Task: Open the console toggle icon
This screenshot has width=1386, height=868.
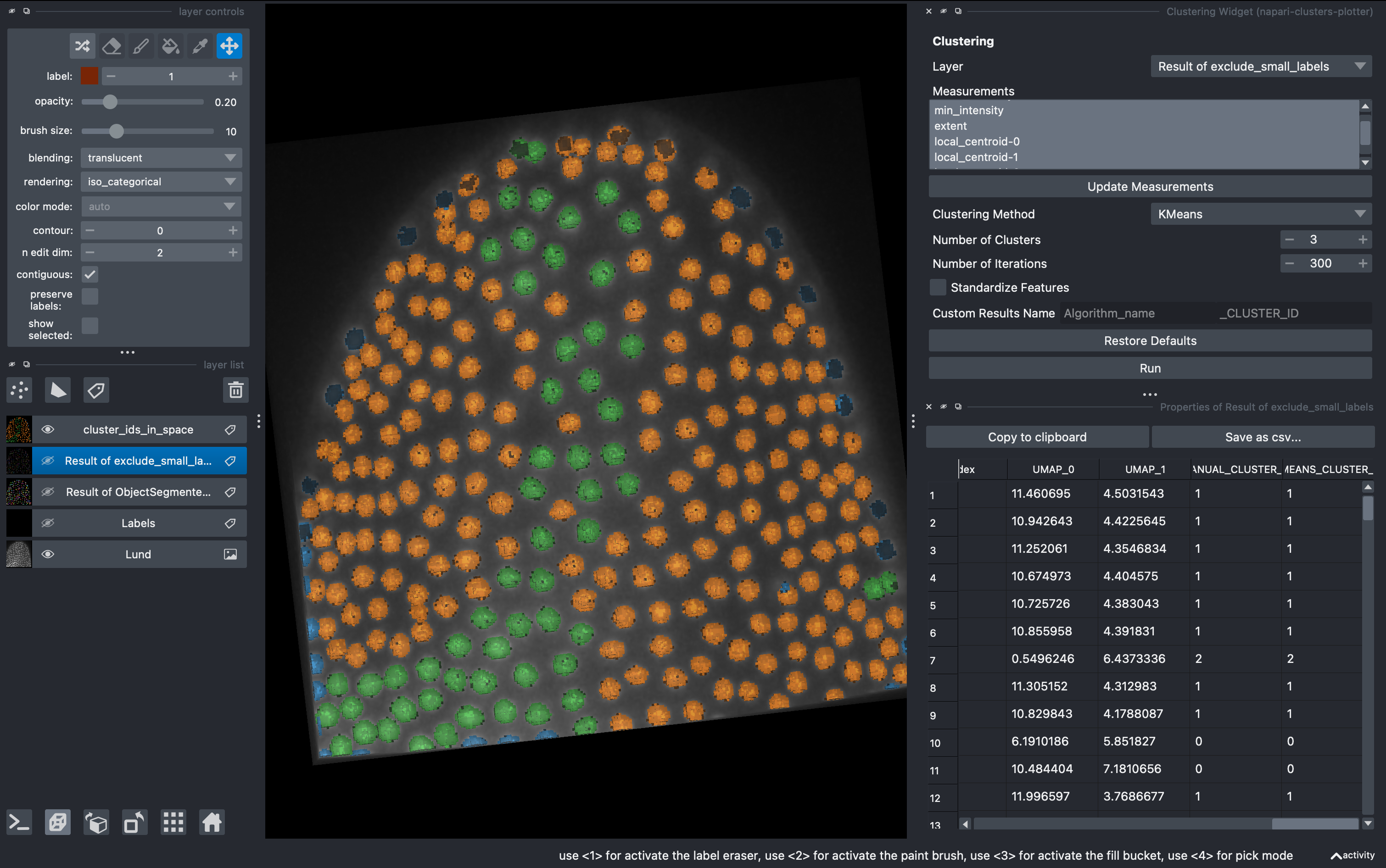Action: (19, 823)
